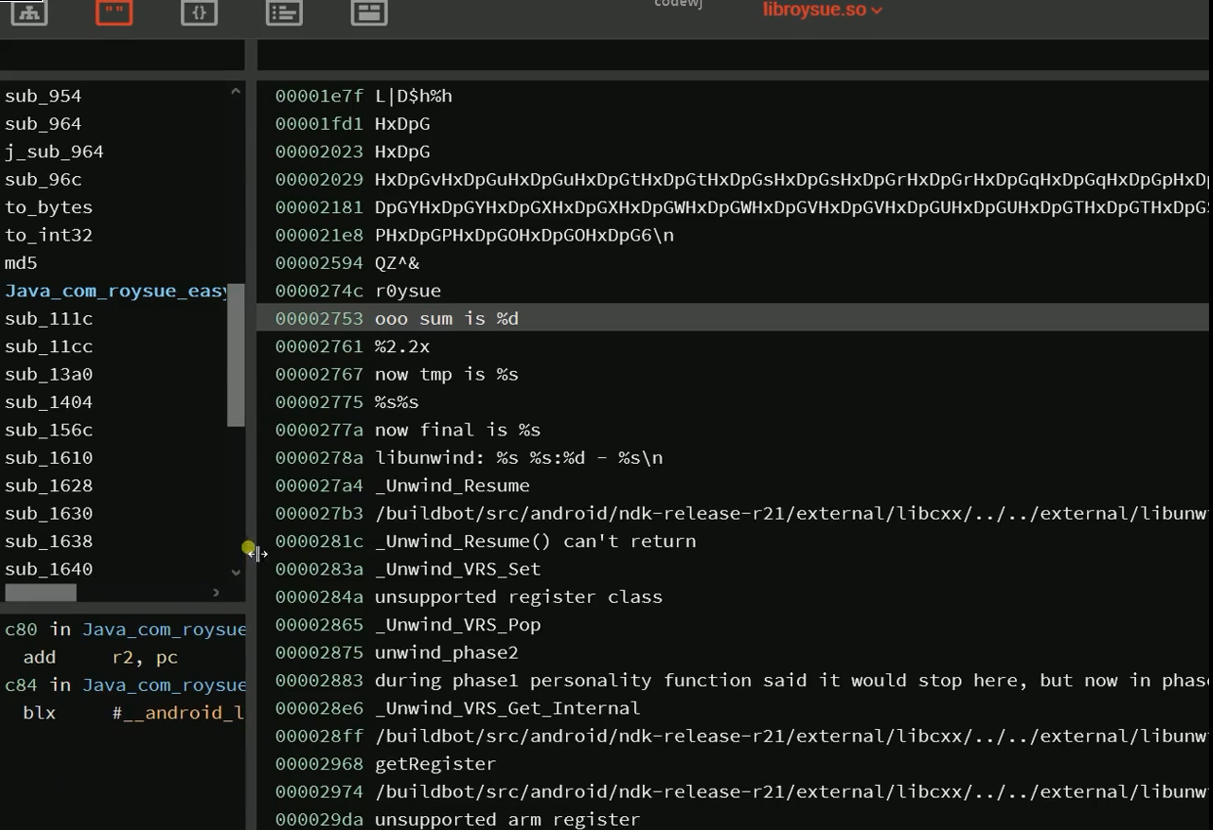This screenshot has height=830, width=1213.
Task: Click the function list vertical scrollbar thumb
Action: pos(236,355)
